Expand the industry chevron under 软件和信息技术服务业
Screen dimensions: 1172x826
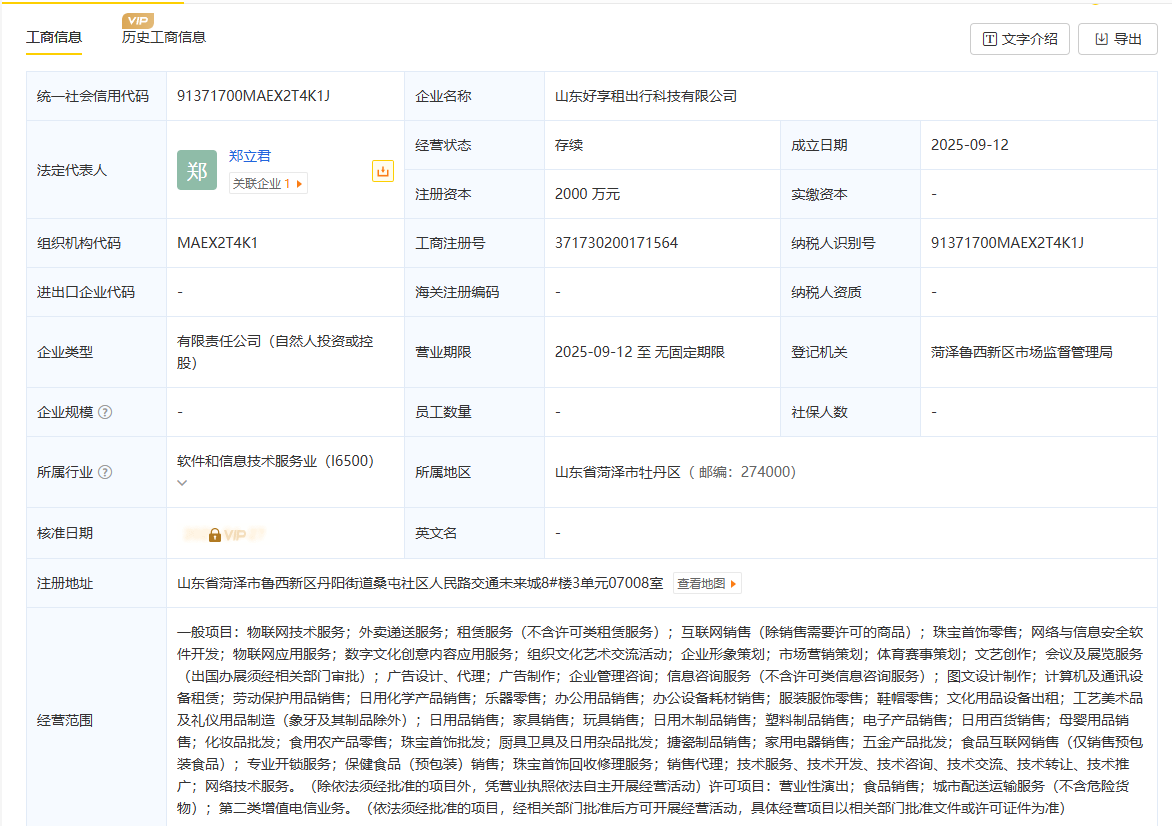tap(182, 483)
